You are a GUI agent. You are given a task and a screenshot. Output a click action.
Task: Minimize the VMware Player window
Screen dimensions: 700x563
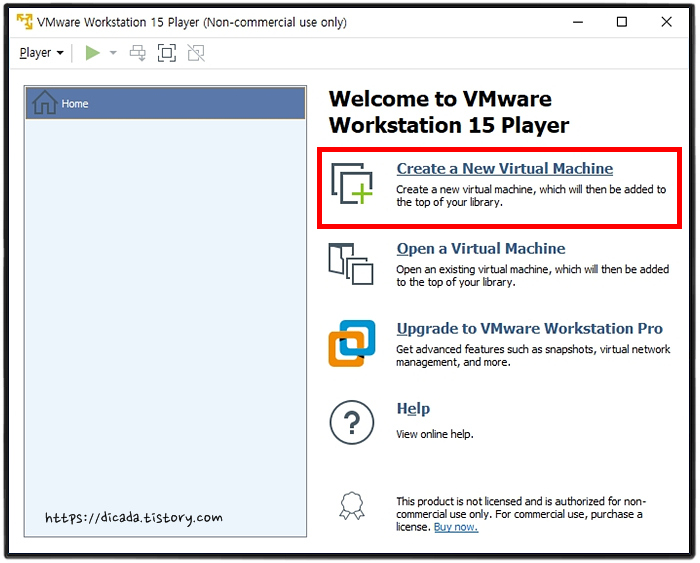click(578, 22)
